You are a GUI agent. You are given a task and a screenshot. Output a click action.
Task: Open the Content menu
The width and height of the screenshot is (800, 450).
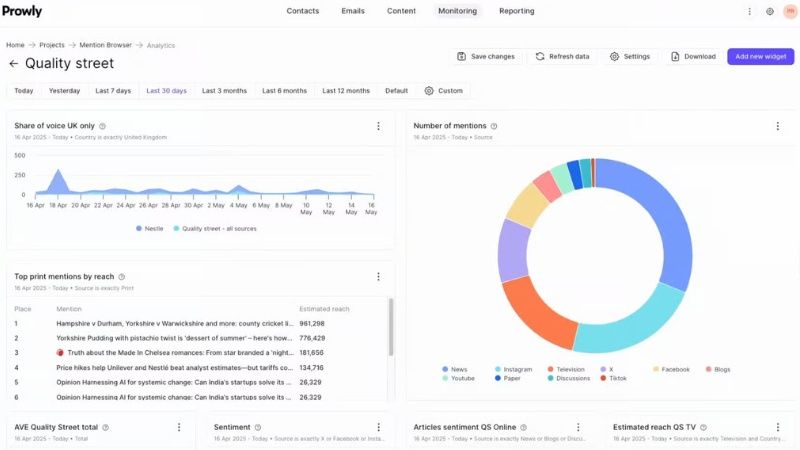[401, 11]
